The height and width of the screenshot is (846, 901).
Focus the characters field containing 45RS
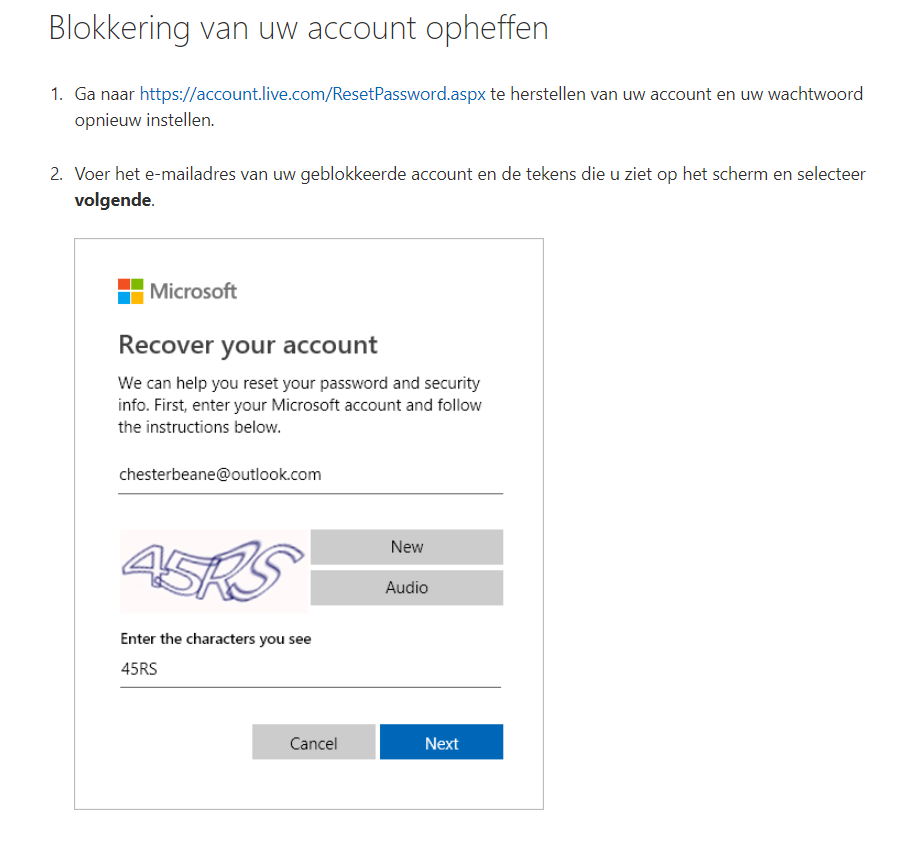tap(310, 670)
